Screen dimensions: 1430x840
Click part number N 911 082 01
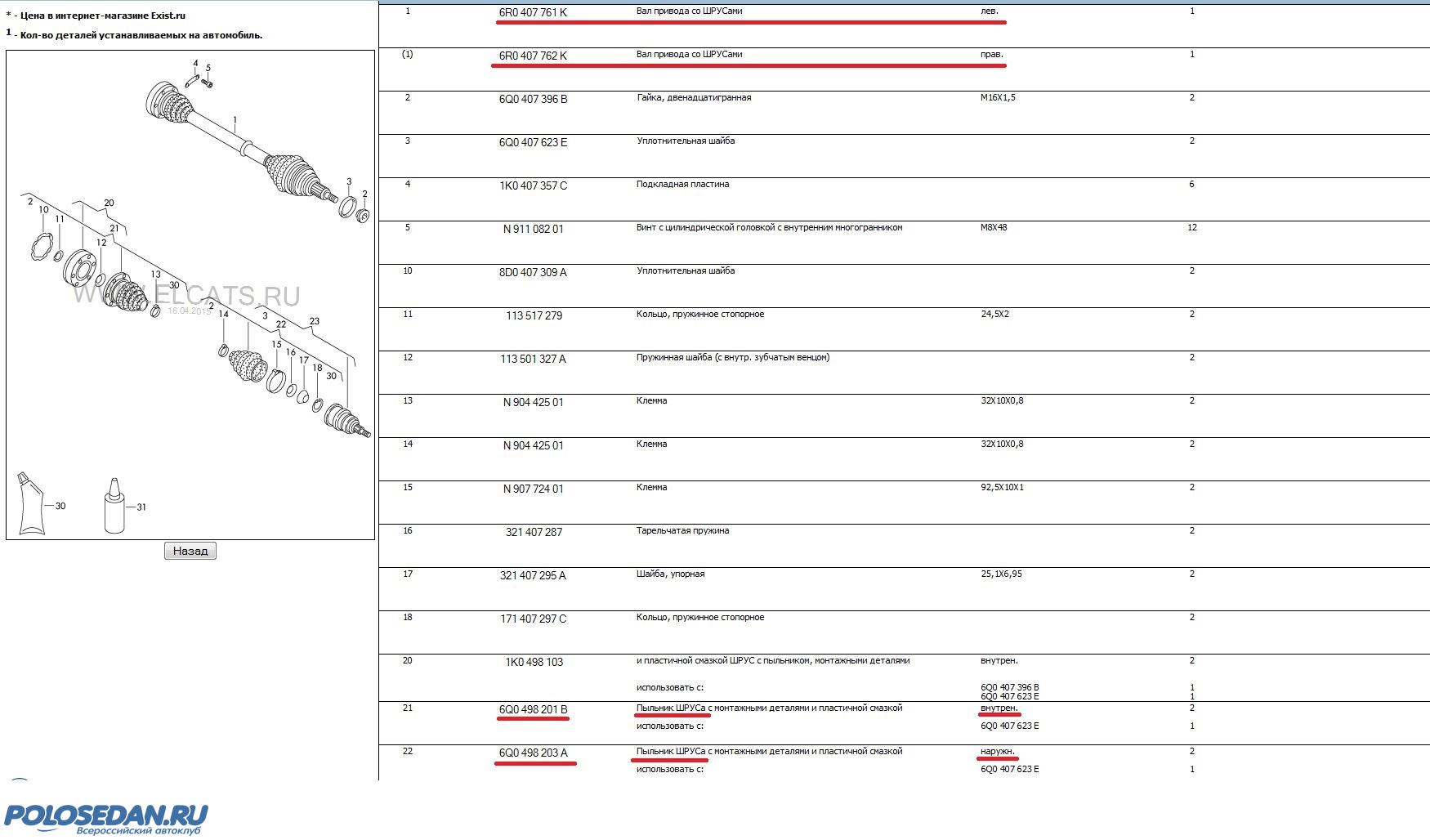click(533, 229)
